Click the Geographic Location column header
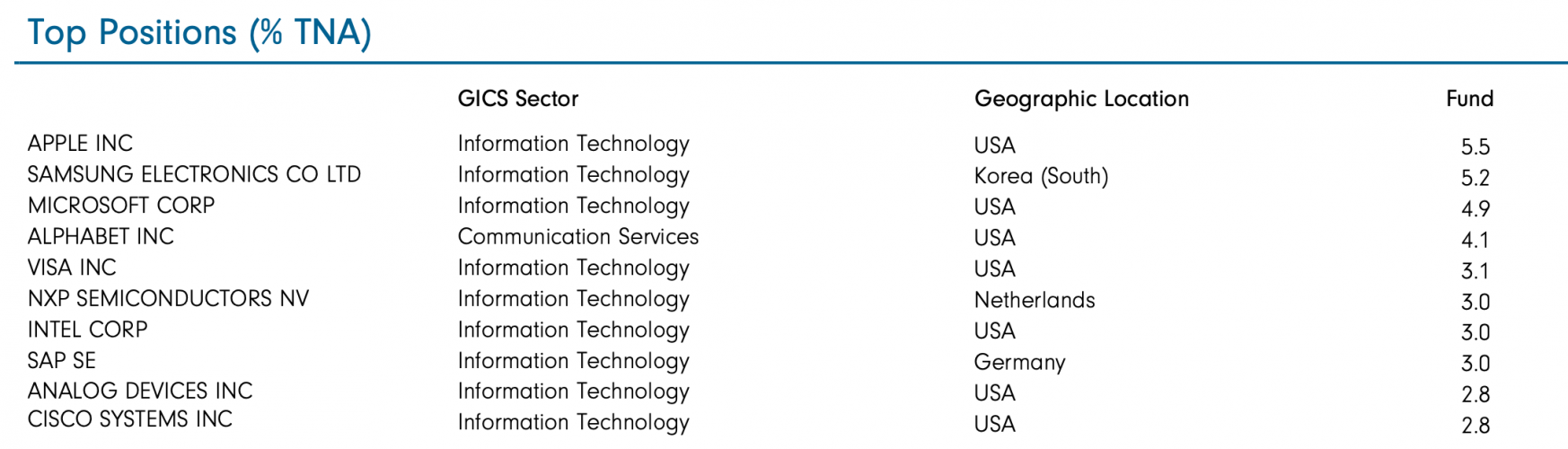The image size is (1568, 449). (x=1081, y=99)
